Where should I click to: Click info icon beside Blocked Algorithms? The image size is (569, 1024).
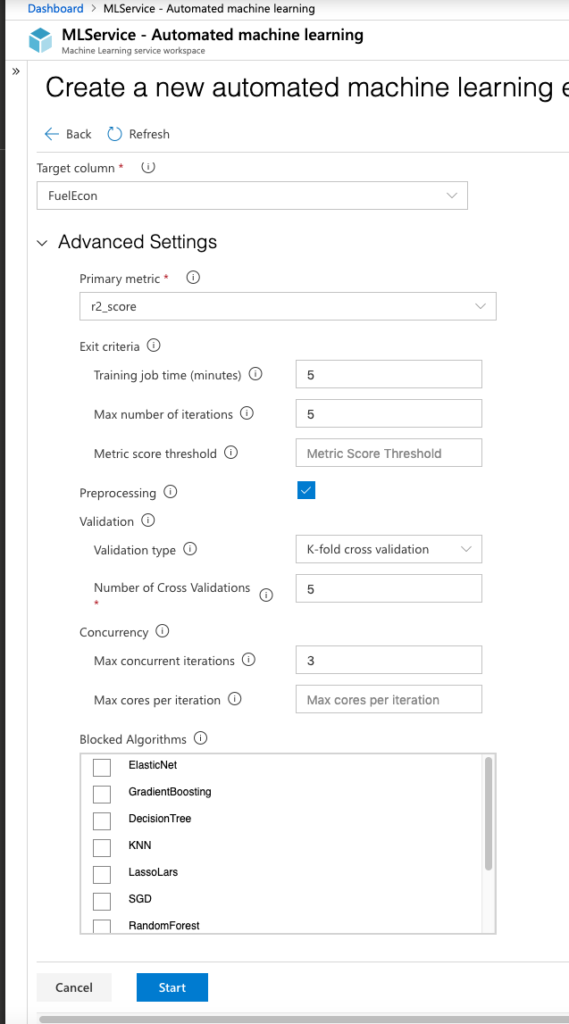tap(201, 739)
